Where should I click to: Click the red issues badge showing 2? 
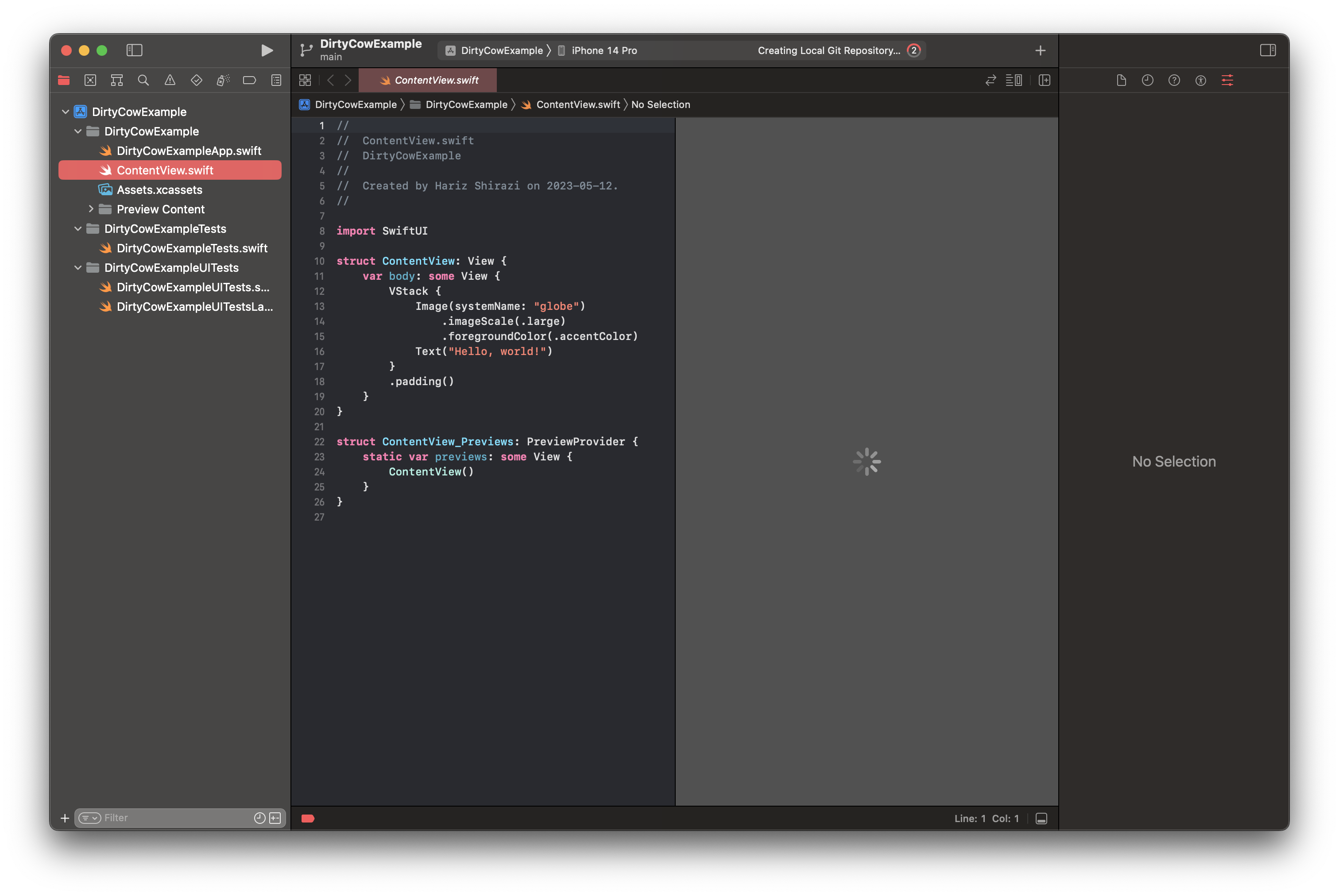[913, 50]
